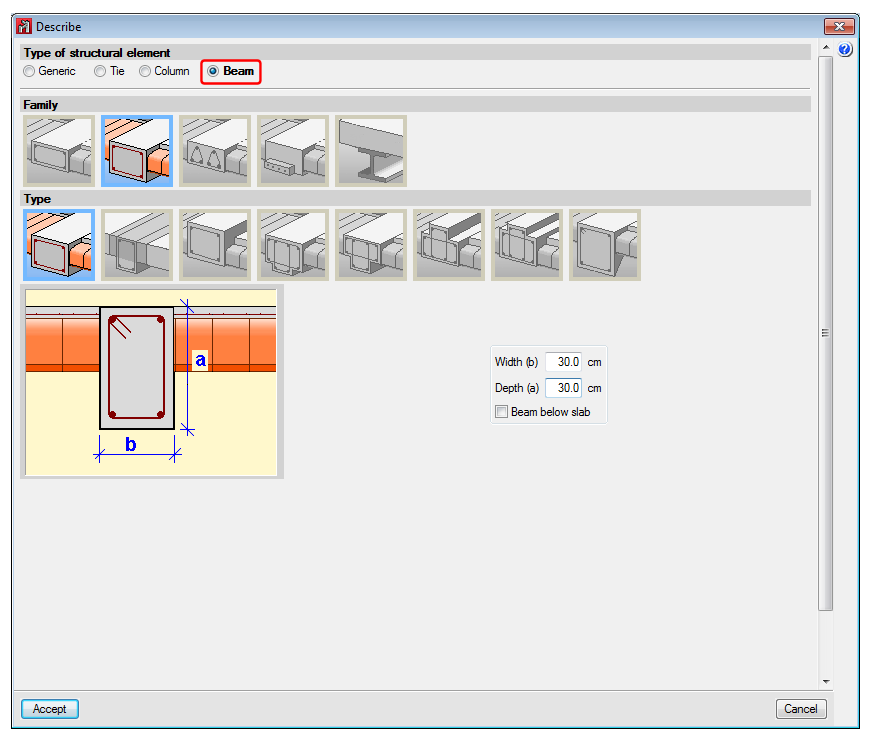Click the vertical scrollbar thumb
The image size is (871, 741).
pyautogui.click(x=826, y=333)
